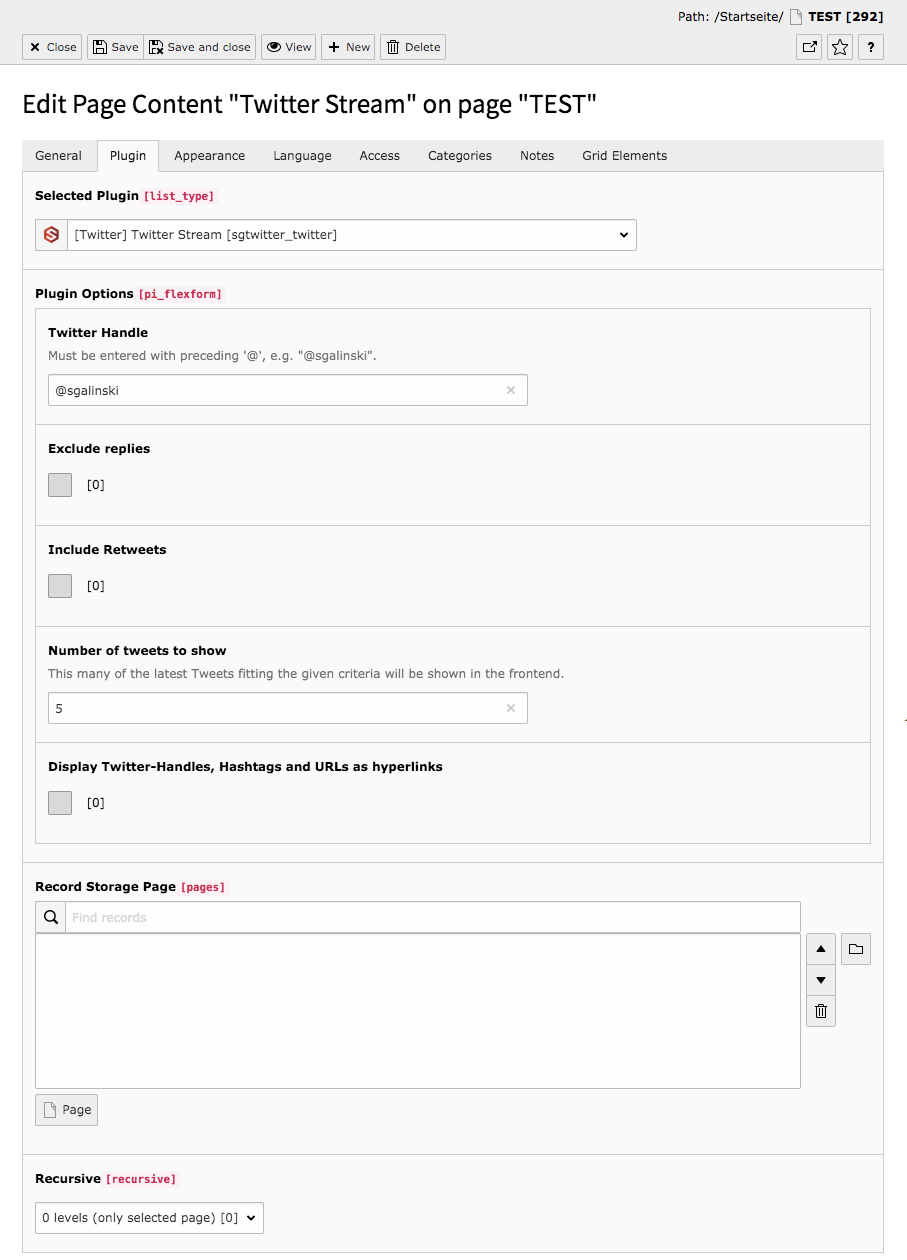Move selected record down arrow
Viewport: 907px width, 1260px height.
(821, 980)
